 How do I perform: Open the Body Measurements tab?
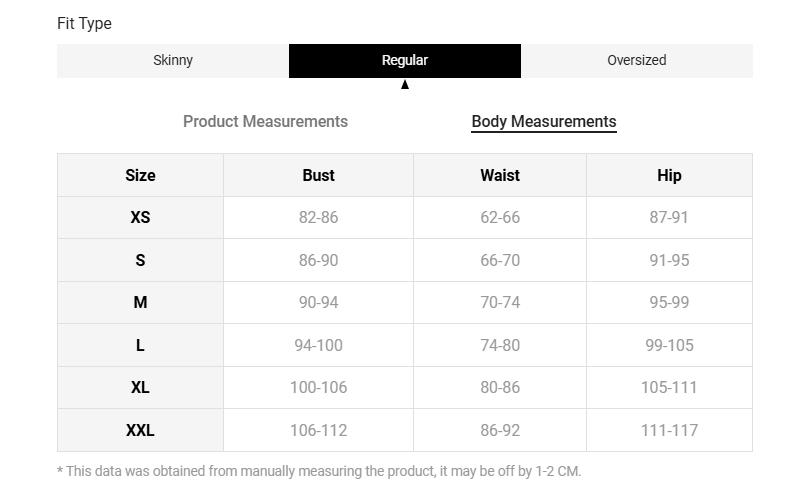click(x=543, y=121)
